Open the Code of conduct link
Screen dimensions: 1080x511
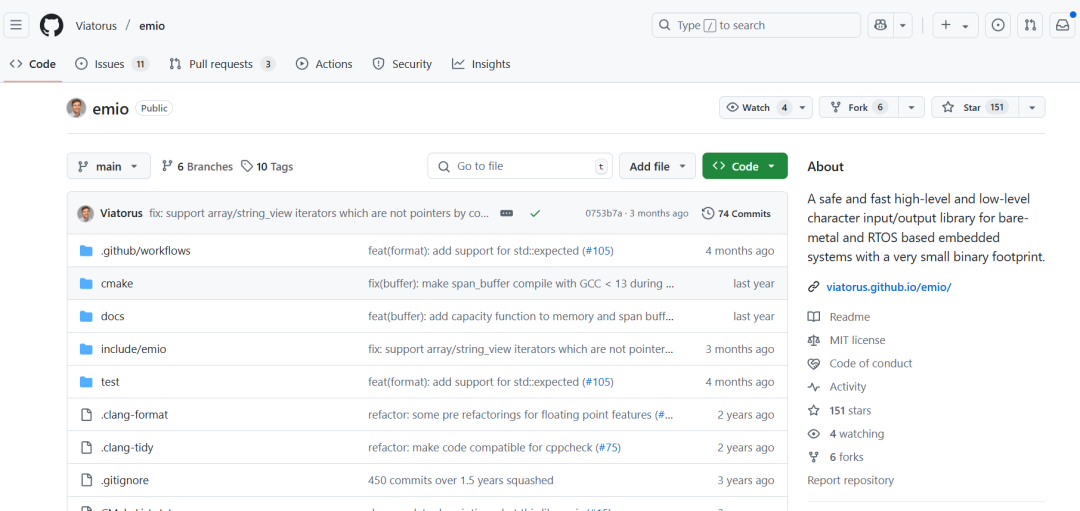[871, 364]
